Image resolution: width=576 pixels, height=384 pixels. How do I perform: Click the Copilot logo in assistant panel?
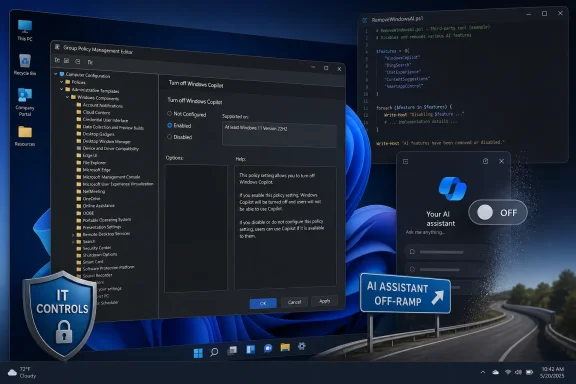pos(453,189)
